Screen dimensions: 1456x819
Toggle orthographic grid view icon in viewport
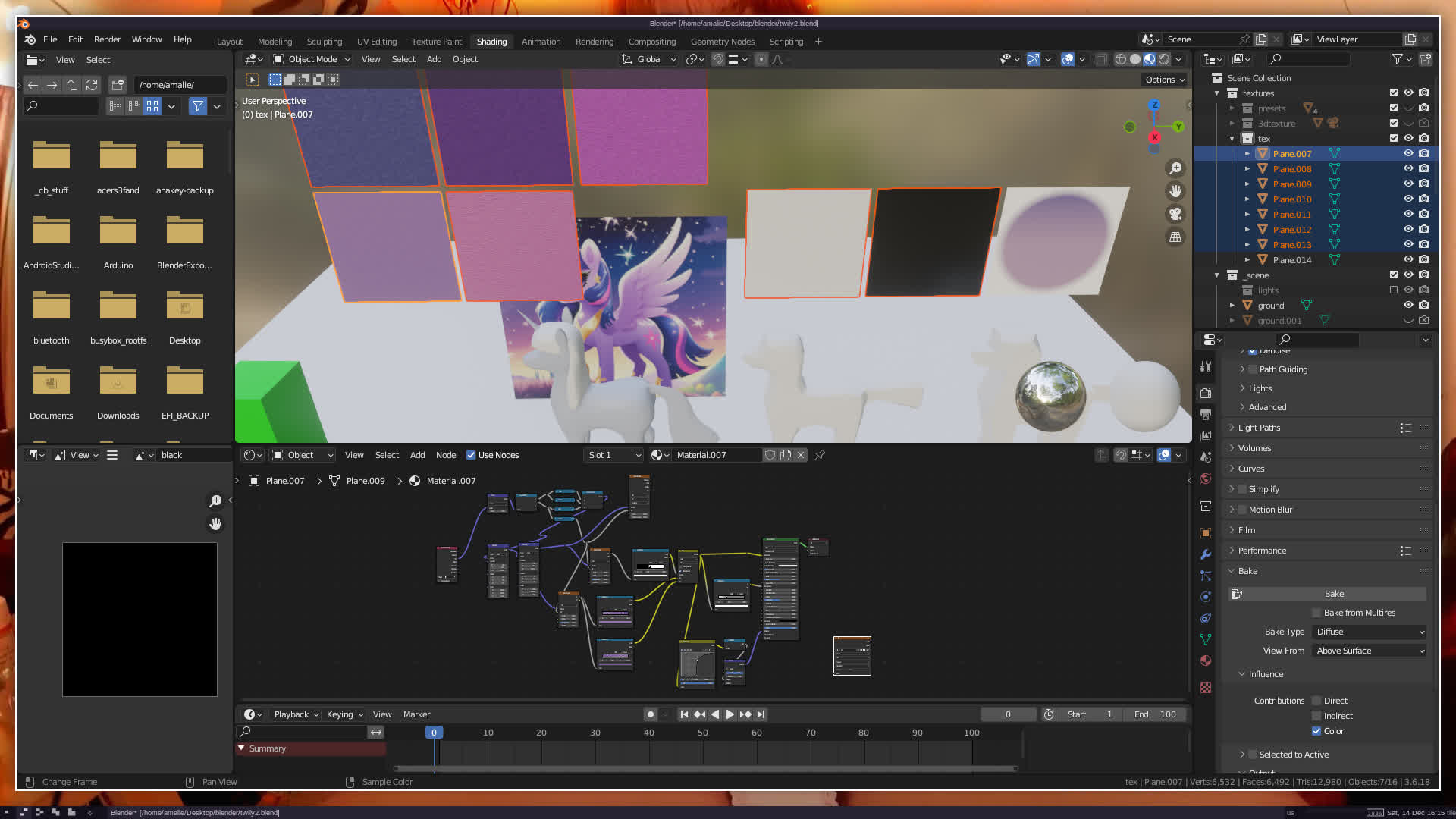coord(1175,237)
